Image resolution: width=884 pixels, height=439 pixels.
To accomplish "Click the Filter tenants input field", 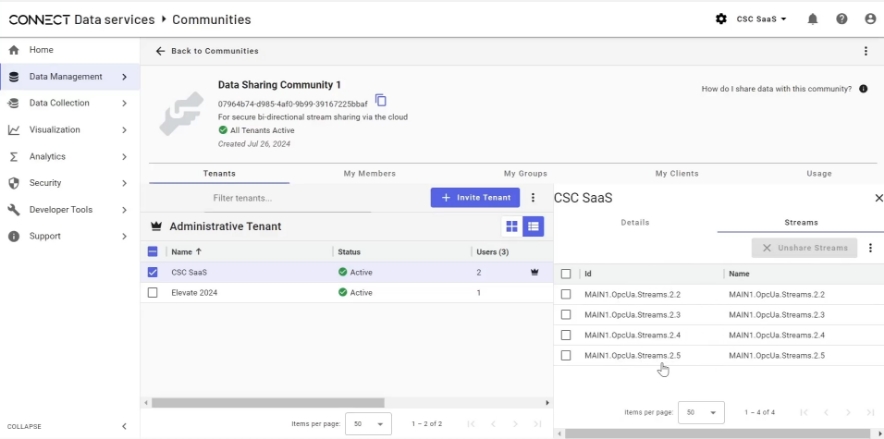I will 288,198.
